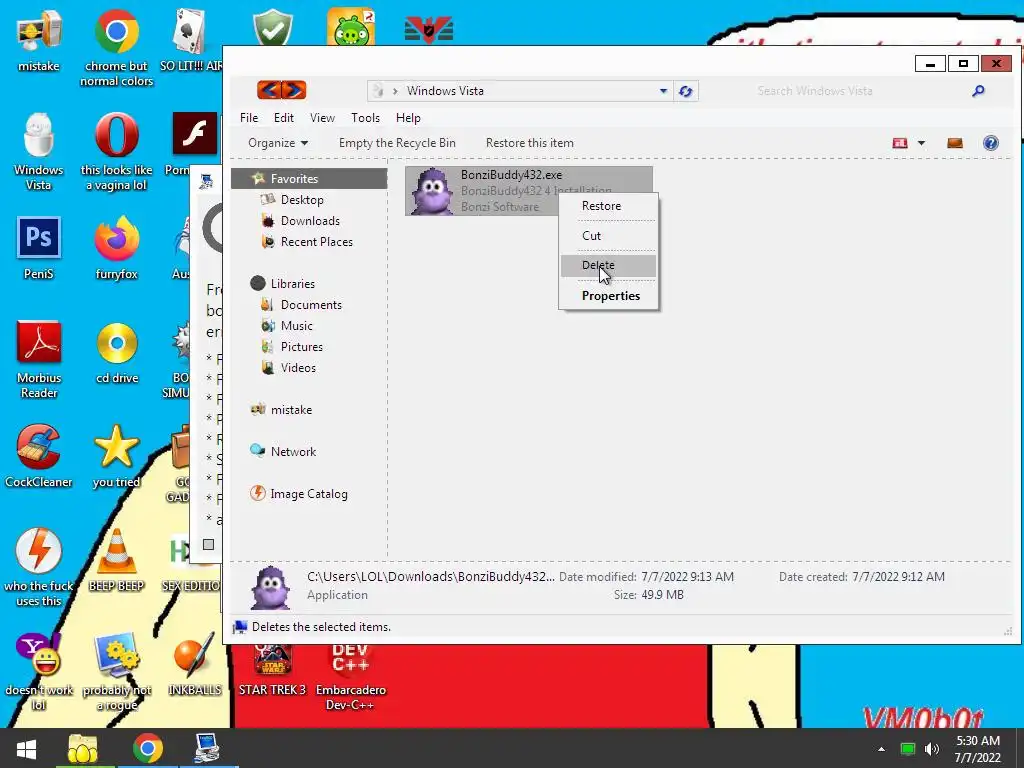
Task: Select Favorites in the navigation pane
Action: 309,178
